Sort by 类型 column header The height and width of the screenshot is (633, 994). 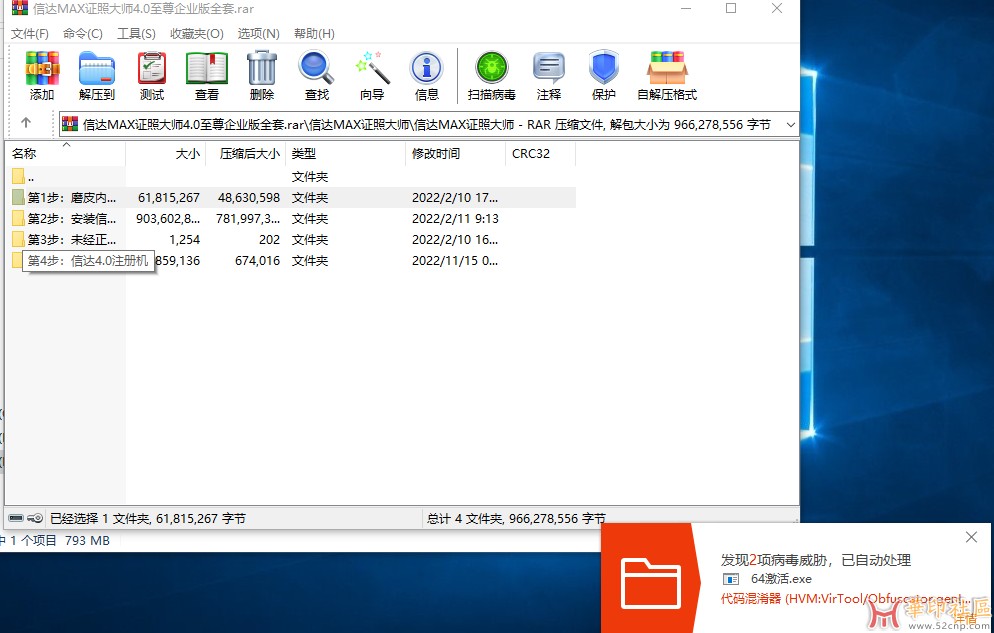click(345, 153)
